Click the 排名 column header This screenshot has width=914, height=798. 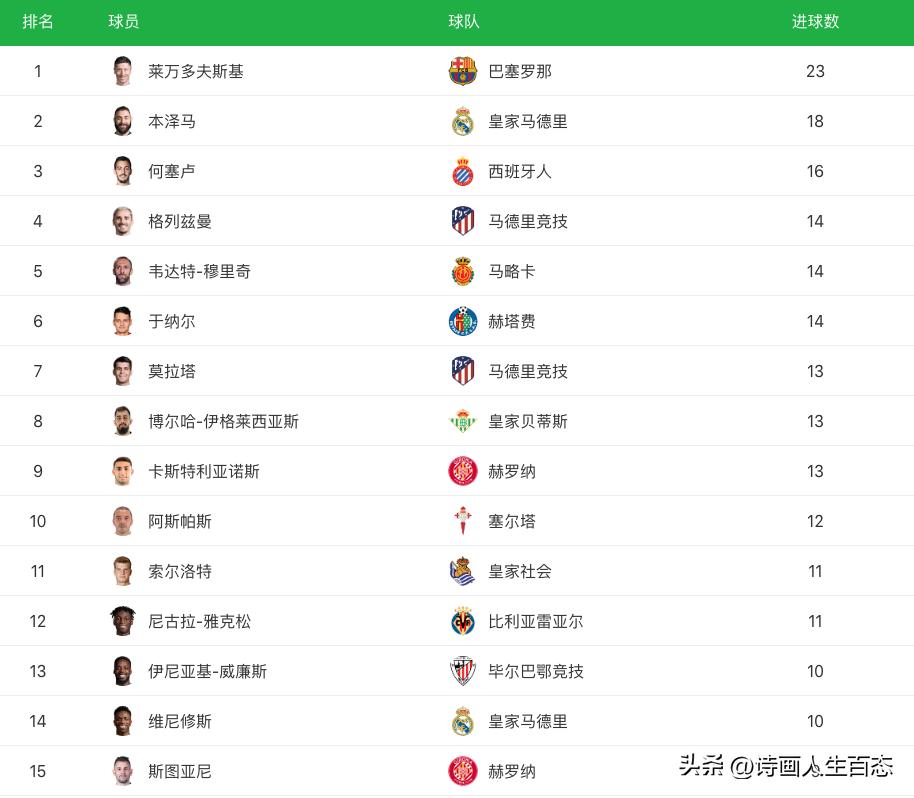pyautogui.click(x=38, y=22)
